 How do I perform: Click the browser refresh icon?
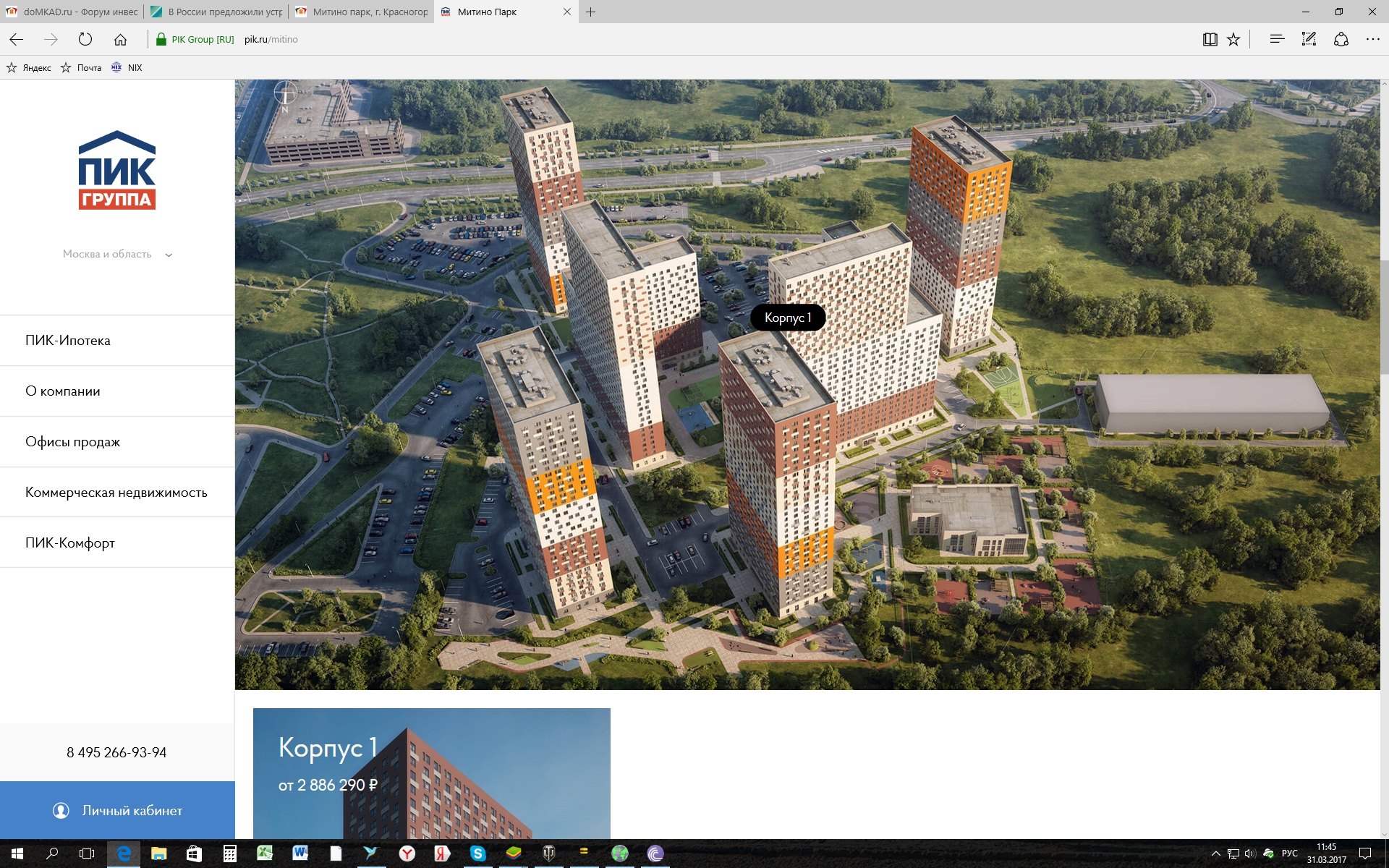coord(85,40)
